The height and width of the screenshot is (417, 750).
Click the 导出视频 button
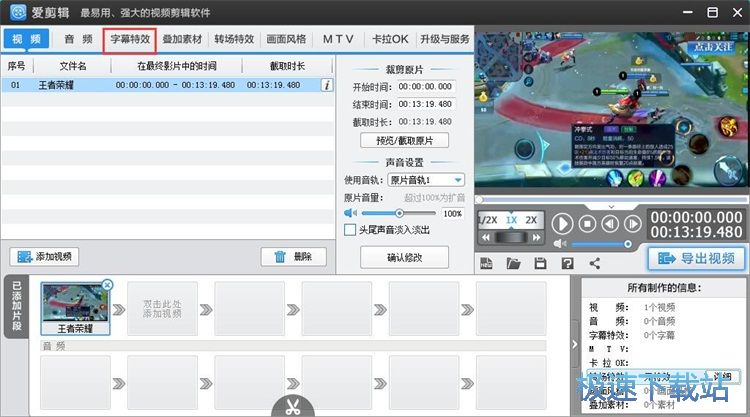coord(696,259)
